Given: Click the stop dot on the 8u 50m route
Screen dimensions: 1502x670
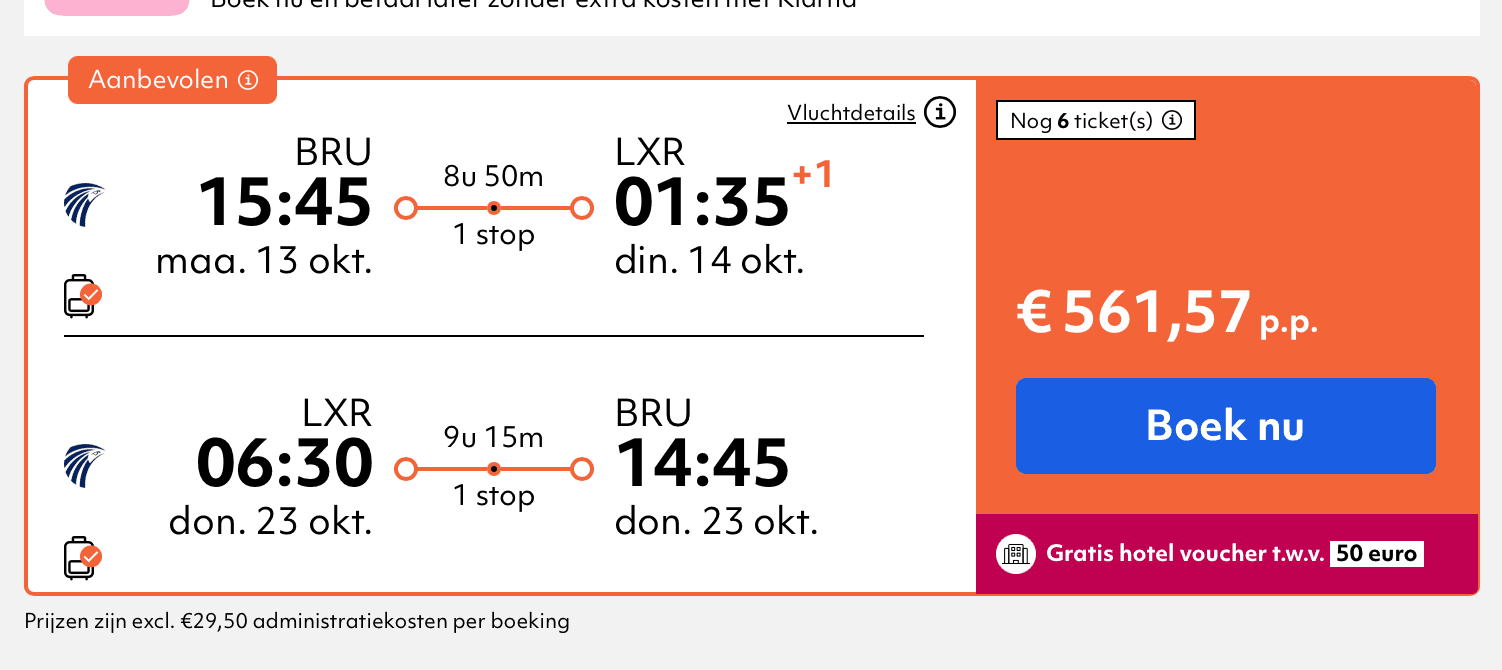Looking at the screenshot, I should [494, 208].
